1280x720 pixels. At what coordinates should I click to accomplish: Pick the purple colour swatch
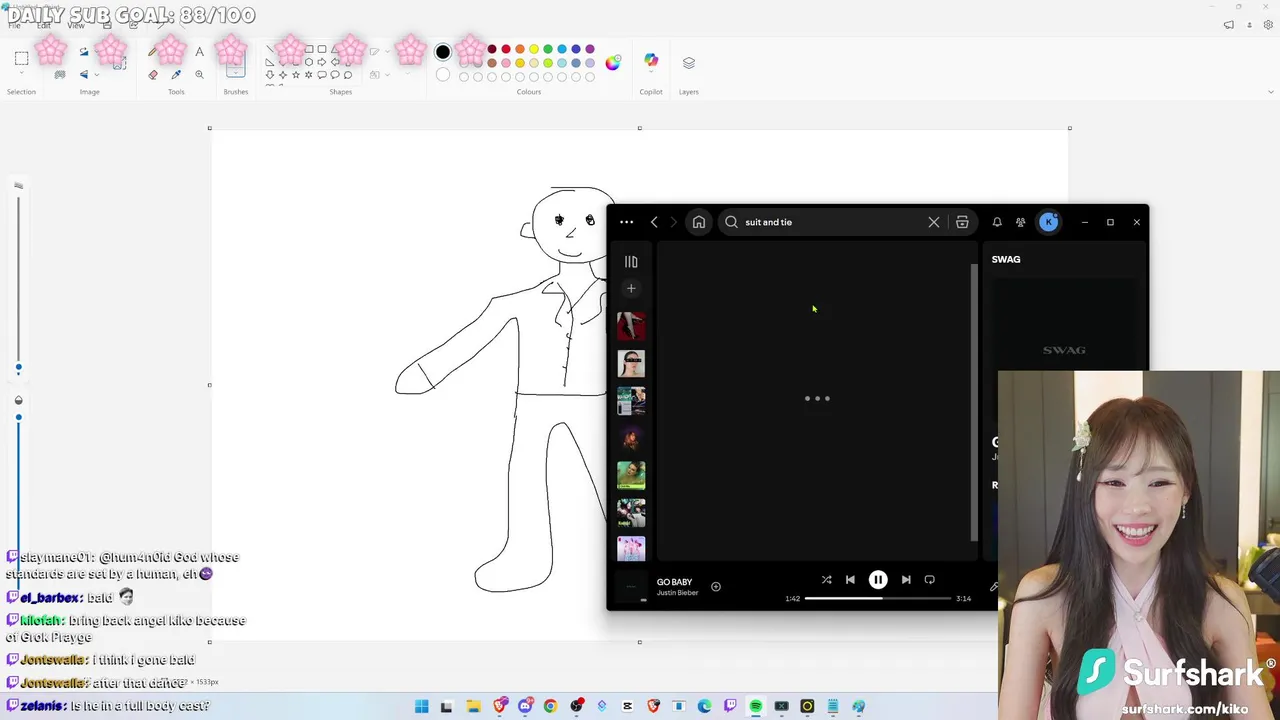(x=590, y=49)
